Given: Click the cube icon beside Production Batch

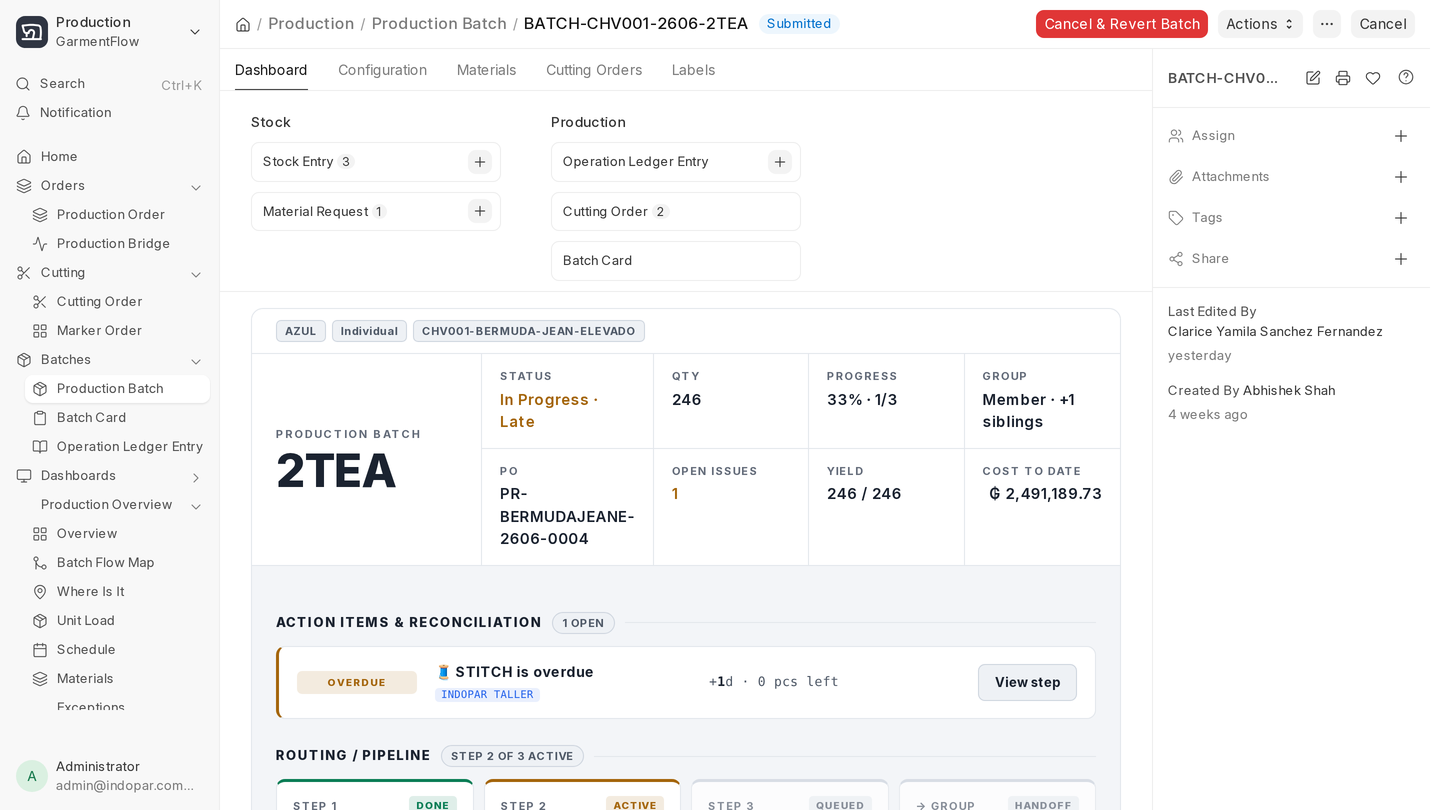Looking at the screenshot, I should pyautogui.click(x=40, y=389).
